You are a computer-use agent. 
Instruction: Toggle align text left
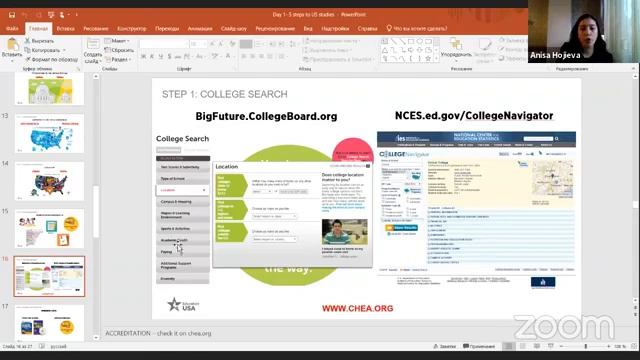click(244, 56)
